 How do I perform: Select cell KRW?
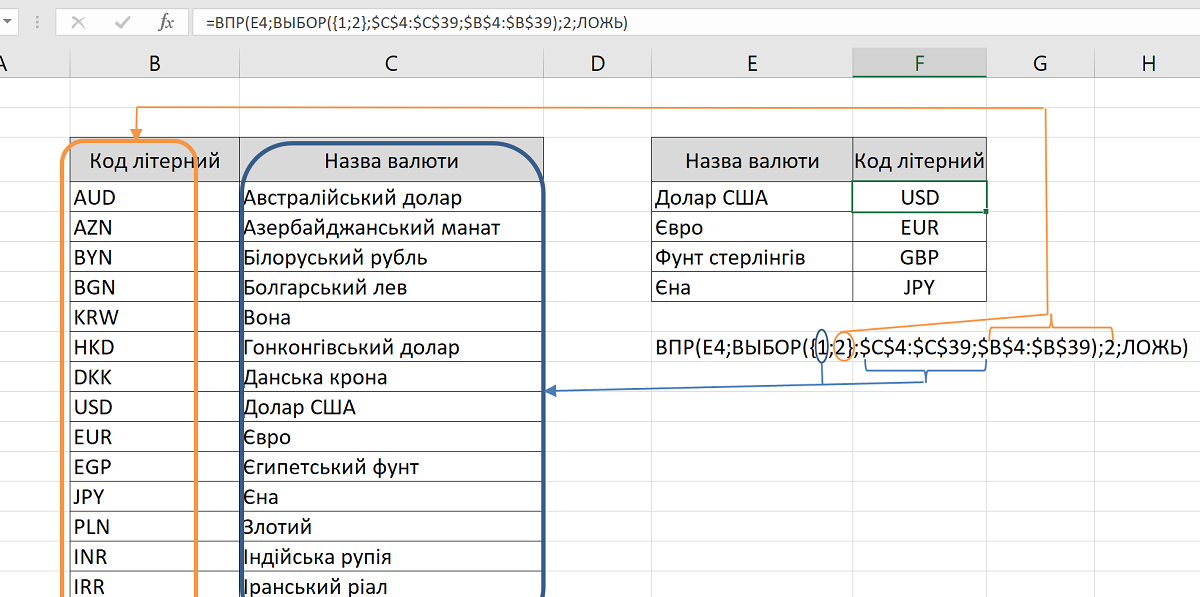click(155, 317)
